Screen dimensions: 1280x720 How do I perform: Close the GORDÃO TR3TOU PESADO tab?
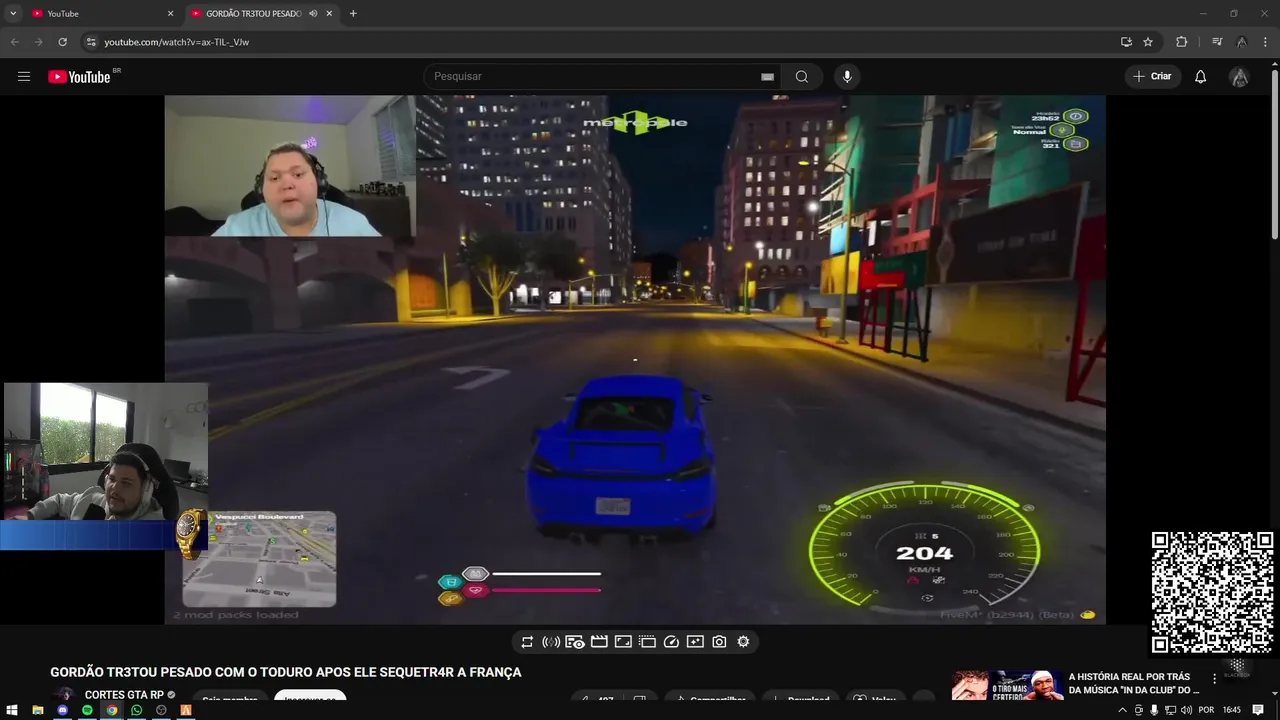click(329, 13)
